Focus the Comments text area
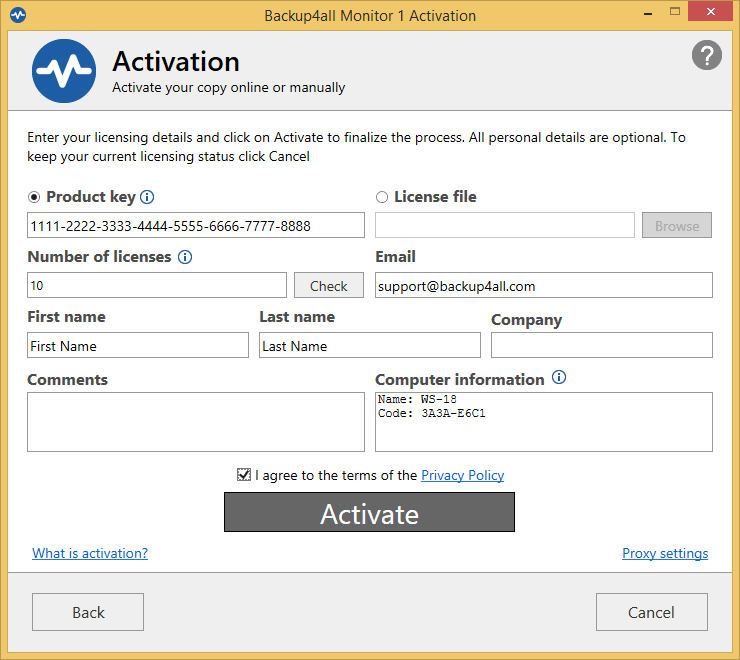The width and height of the screenshot is (740, 660). pos(196,422)
